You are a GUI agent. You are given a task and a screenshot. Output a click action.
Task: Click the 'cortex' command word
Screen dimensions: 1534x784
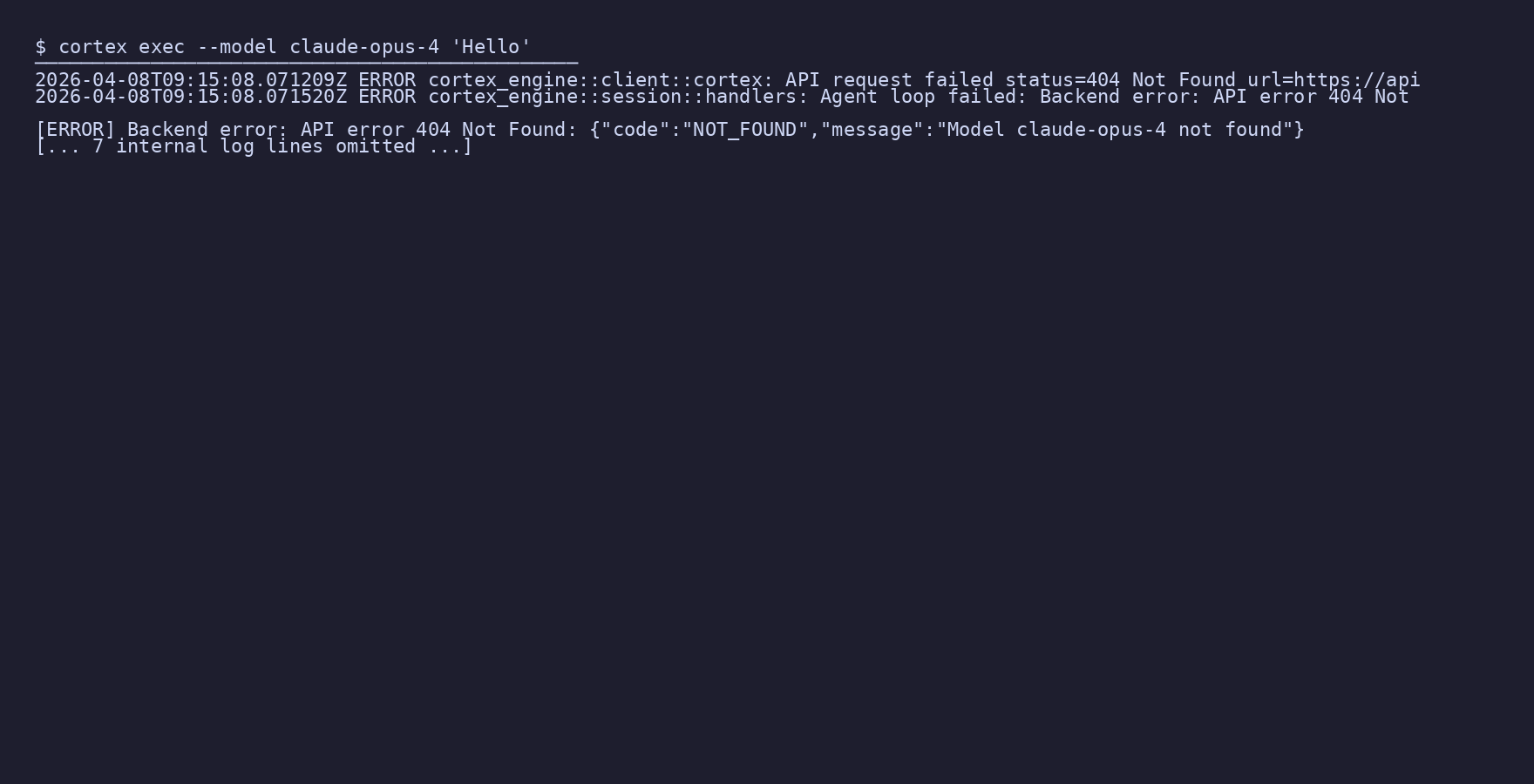(x=92, y=47)
